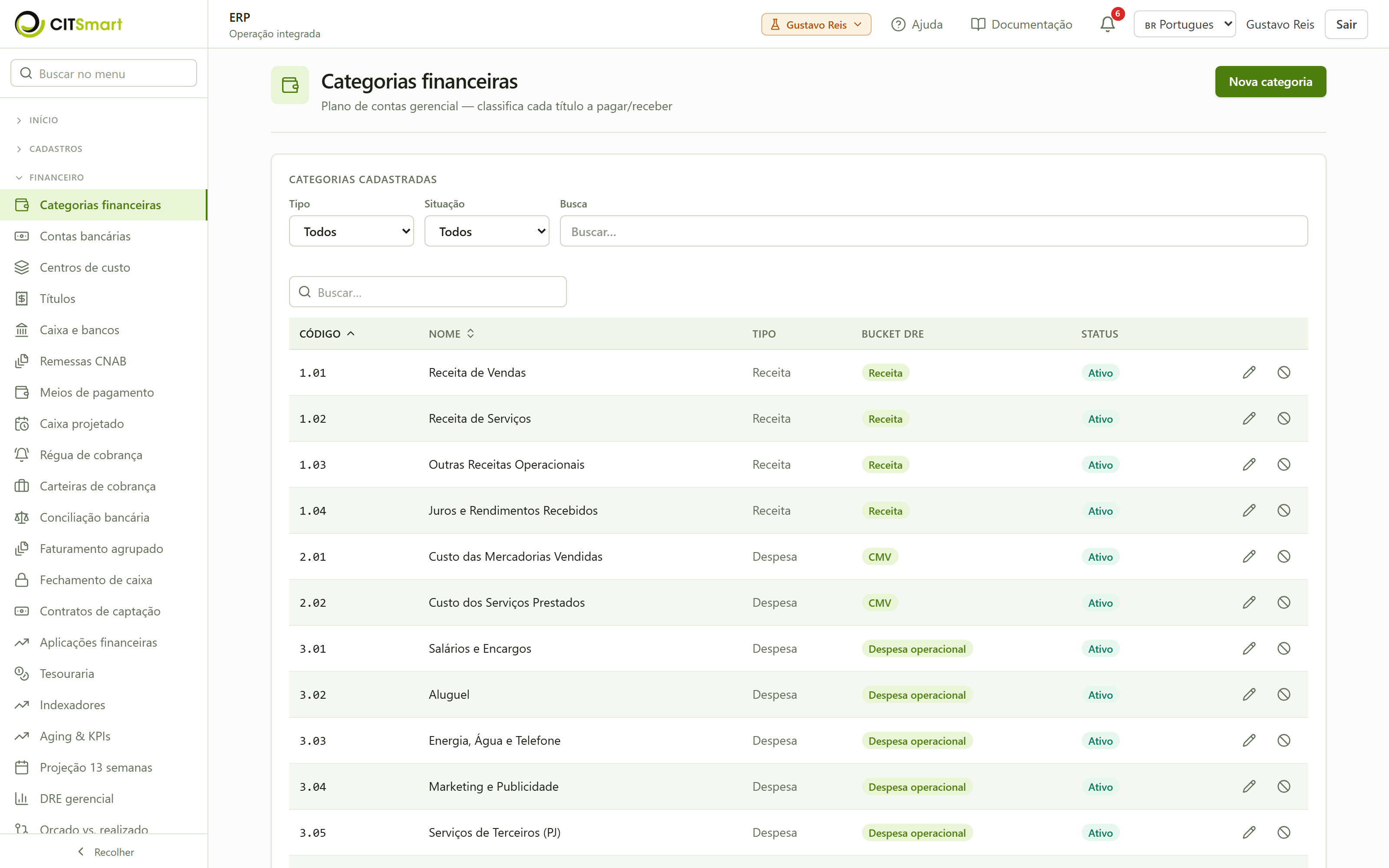
Task: Deactivate Juros e Rendimentos Recebidos category
Action: point(1284,510)
